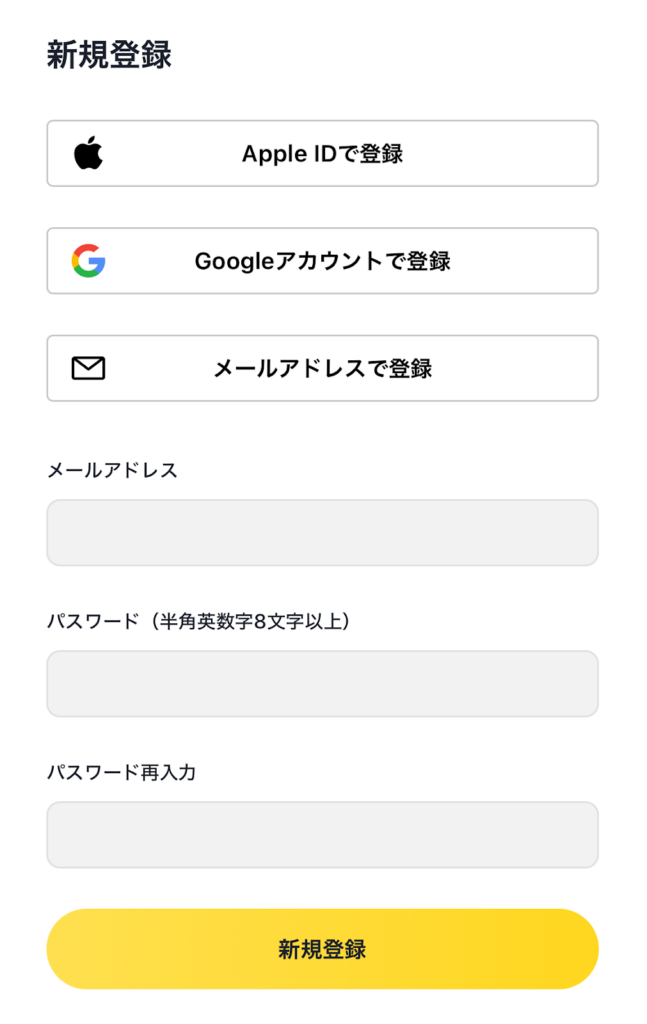Click the パスワード field label text
Screen dimensions: 647x1024
92,622
